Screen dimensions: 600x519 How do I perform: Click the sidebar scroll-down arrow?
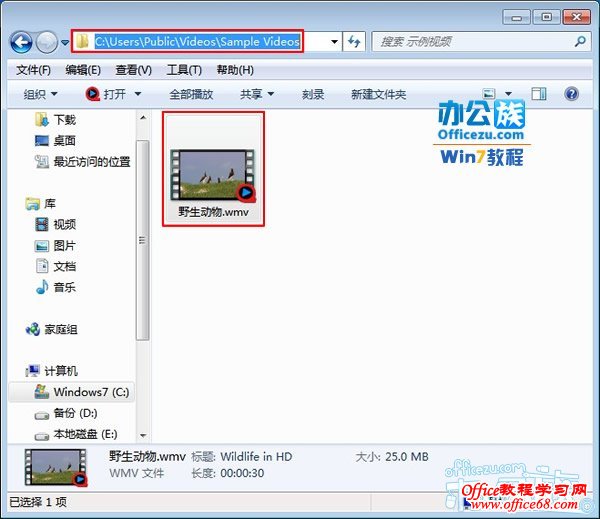point(143,436)
